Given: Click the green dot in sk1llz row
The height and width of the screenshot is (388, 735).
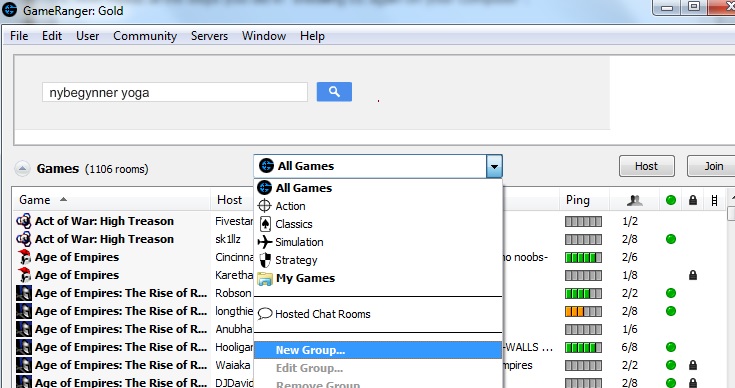Looking at the screenshot, I should click(x=671, y=239).
